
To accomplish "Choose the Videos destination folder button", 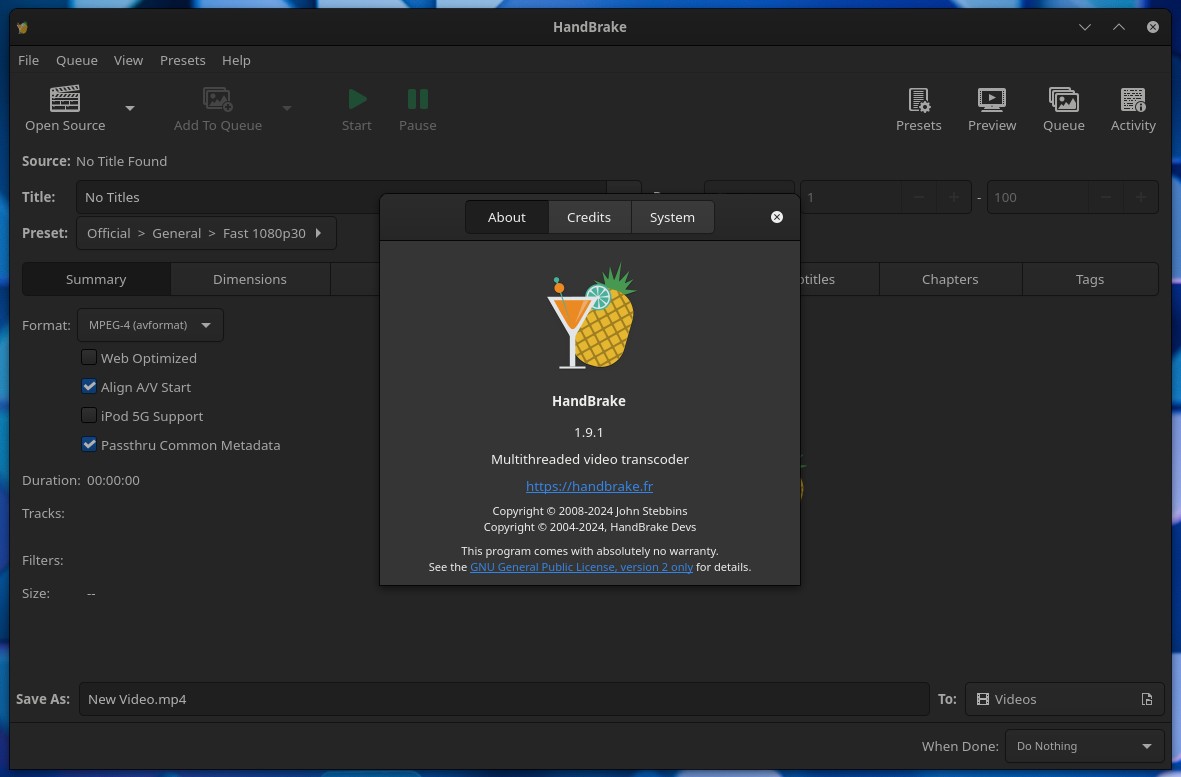I will tap(1064, 699).
